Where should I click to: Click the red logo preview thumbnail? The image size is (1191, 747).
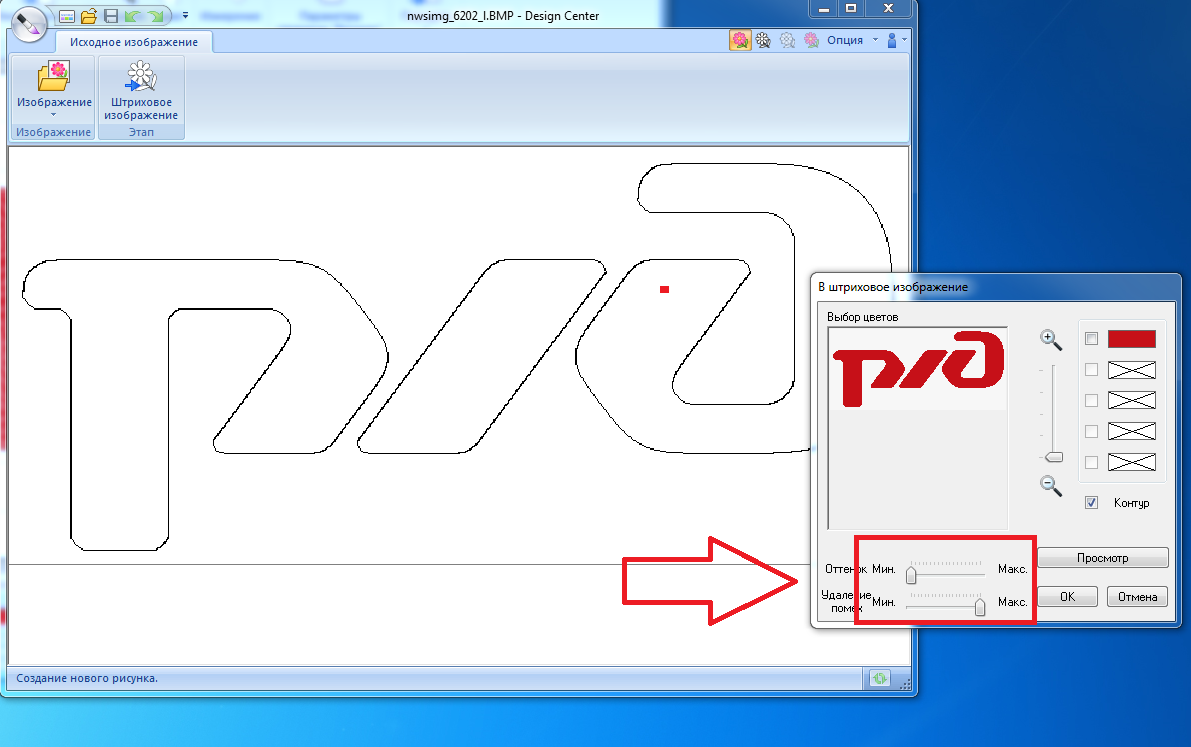tap(917, 369)
